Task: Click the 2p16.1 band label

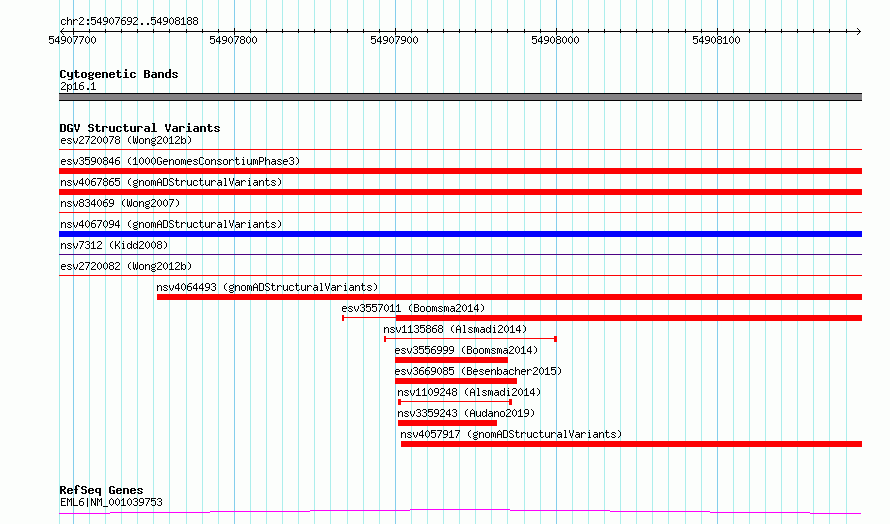Action: [78, 86]
